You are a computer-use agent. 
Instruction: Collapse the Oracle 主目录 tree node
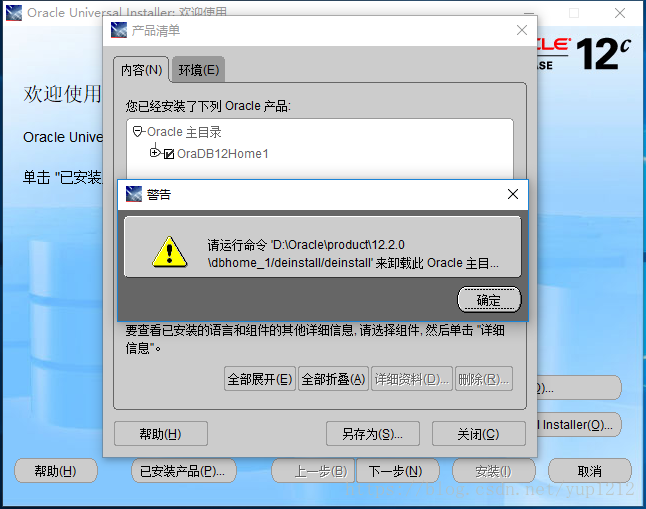click(138, 131)
